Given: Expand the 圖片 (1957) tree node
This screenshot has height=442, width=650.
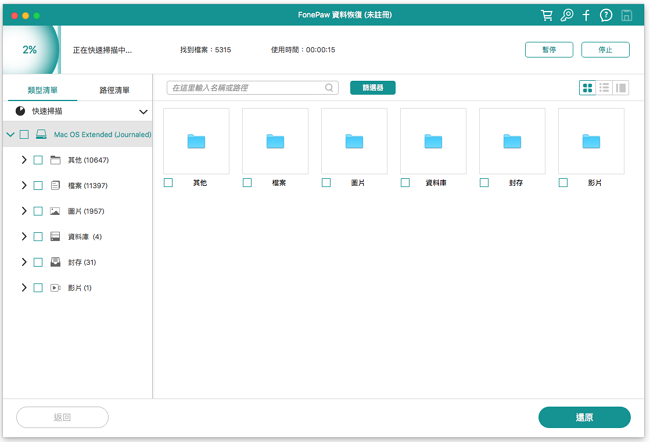Looking at the screenshot, I should pos(24,211).
